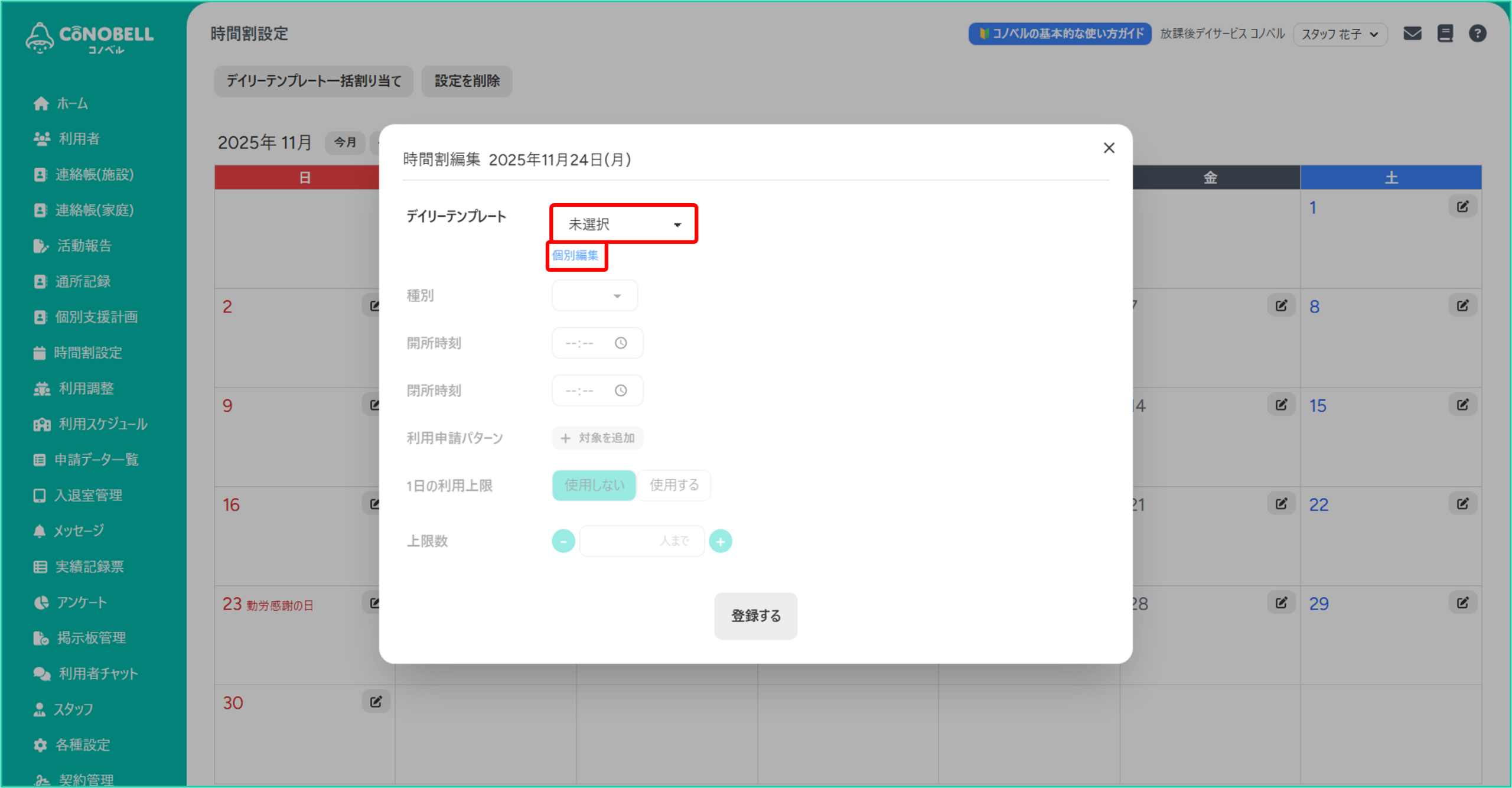Click the mail envelope icon in header

(1412, 34)
